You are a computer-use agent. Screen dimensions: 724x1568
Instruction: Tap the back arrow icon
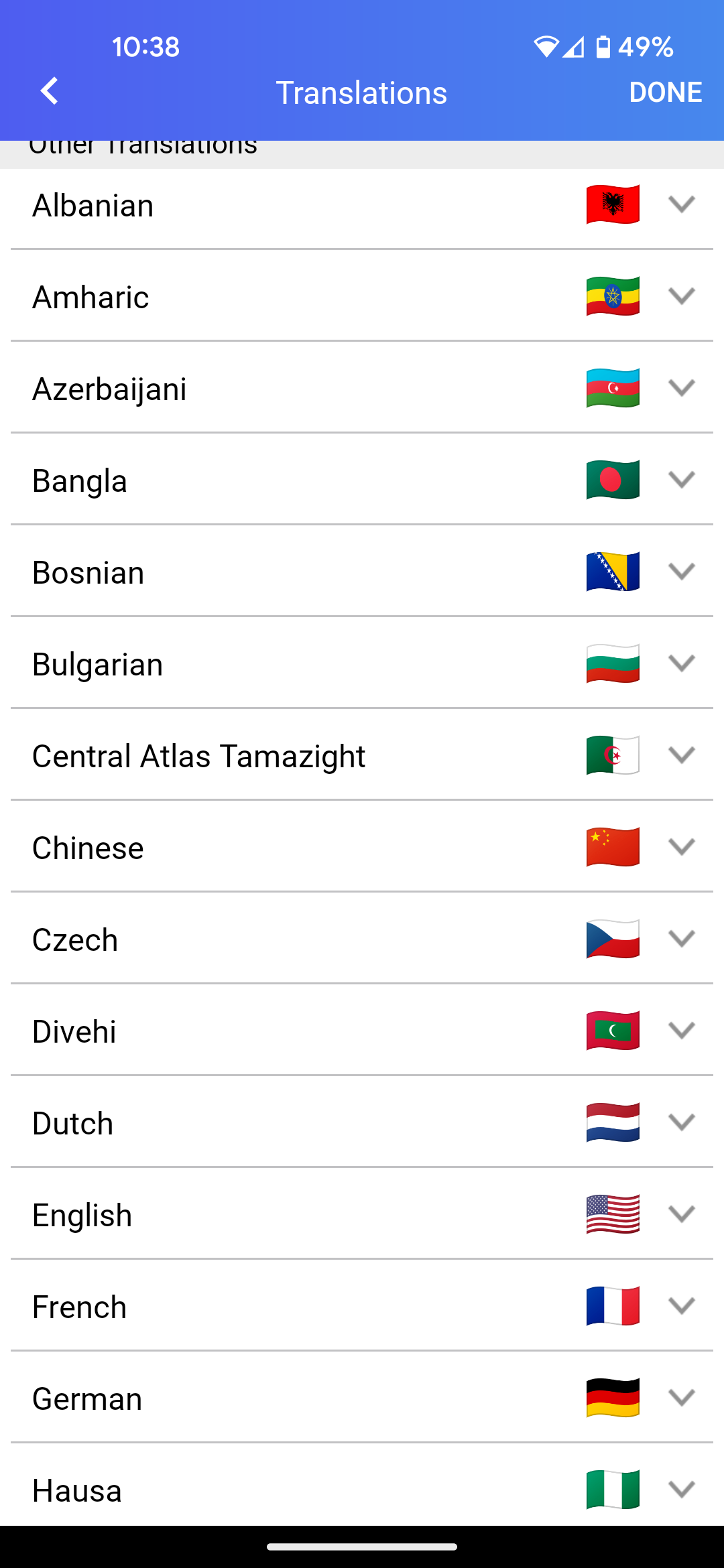pos(50,91)
